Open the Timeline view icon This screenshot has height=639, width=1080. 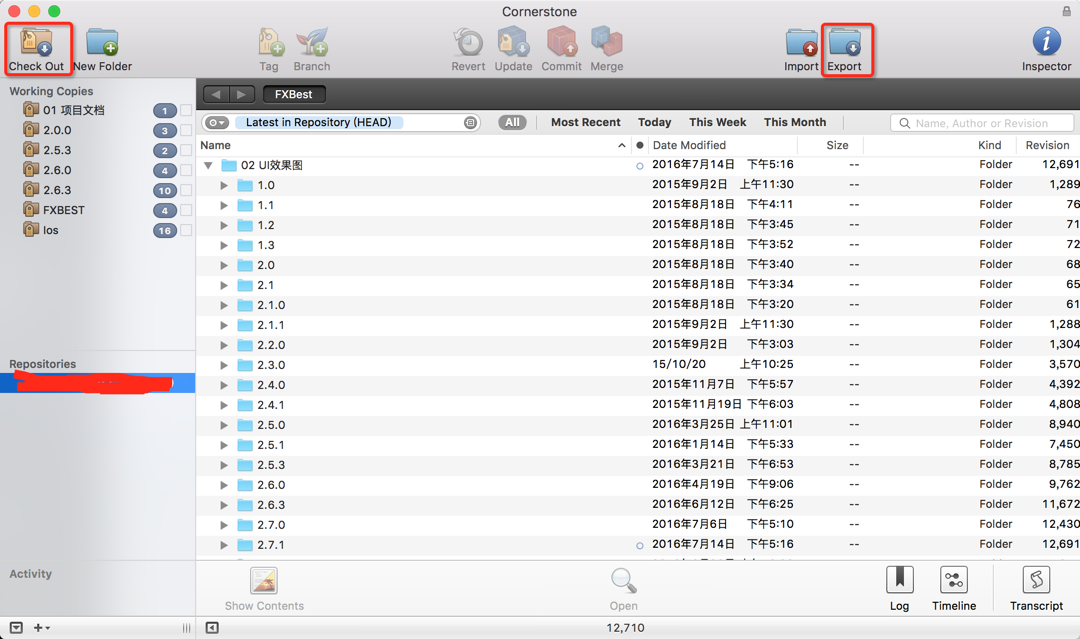click(954, 580)
